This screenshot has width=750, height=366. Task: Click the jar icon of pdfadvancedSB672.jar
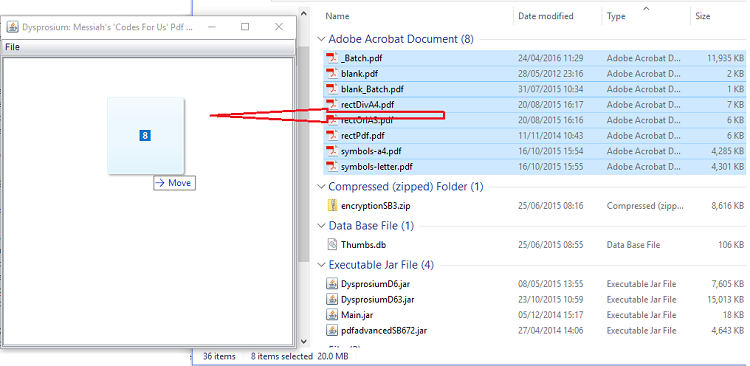[332, 330]
